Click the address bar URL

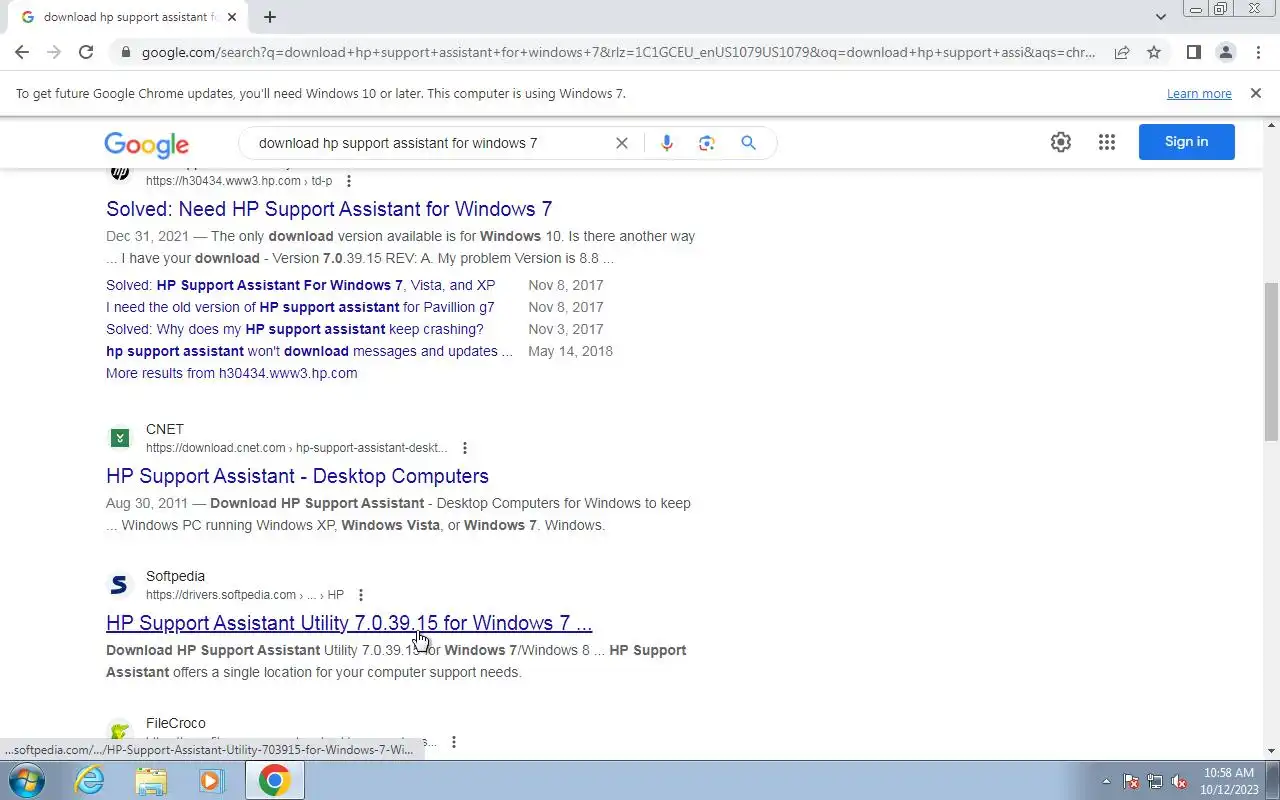tap(618, 52)
